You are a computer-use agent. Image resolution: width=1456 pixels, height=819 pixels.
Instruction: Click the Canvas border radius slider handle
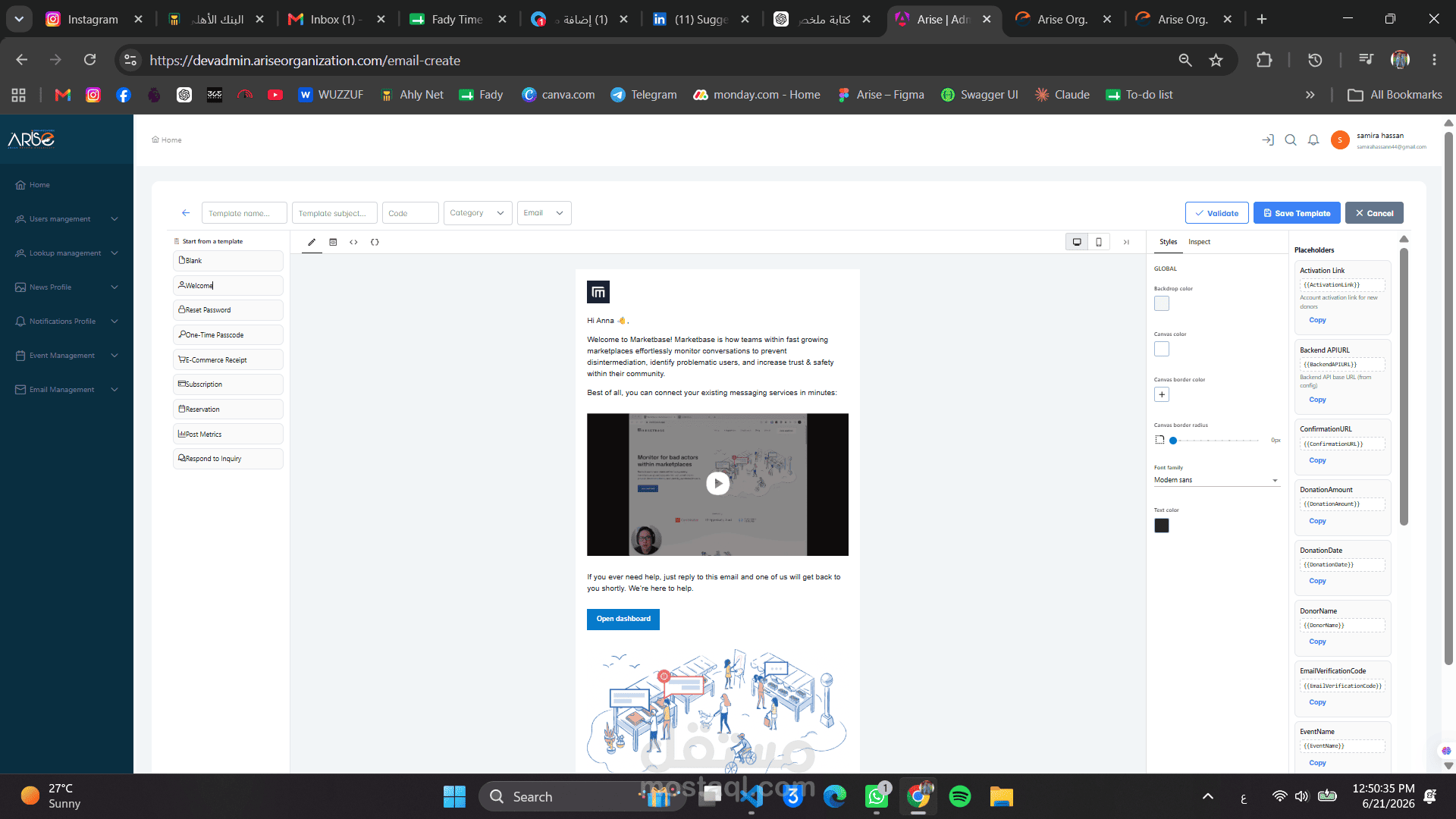click(x=1173, y=441)
